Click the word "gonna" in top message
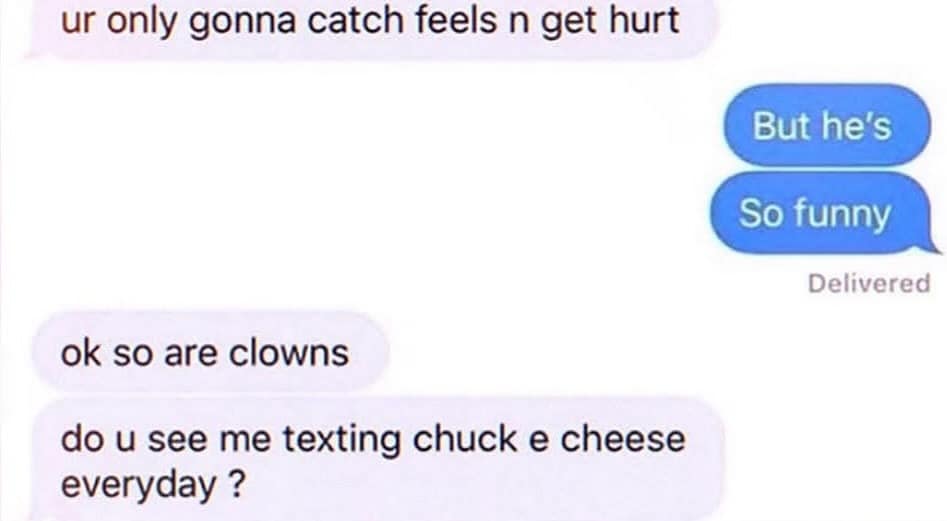Image resolution: width=947 pixels, height=521 pixels. [243, 22]
